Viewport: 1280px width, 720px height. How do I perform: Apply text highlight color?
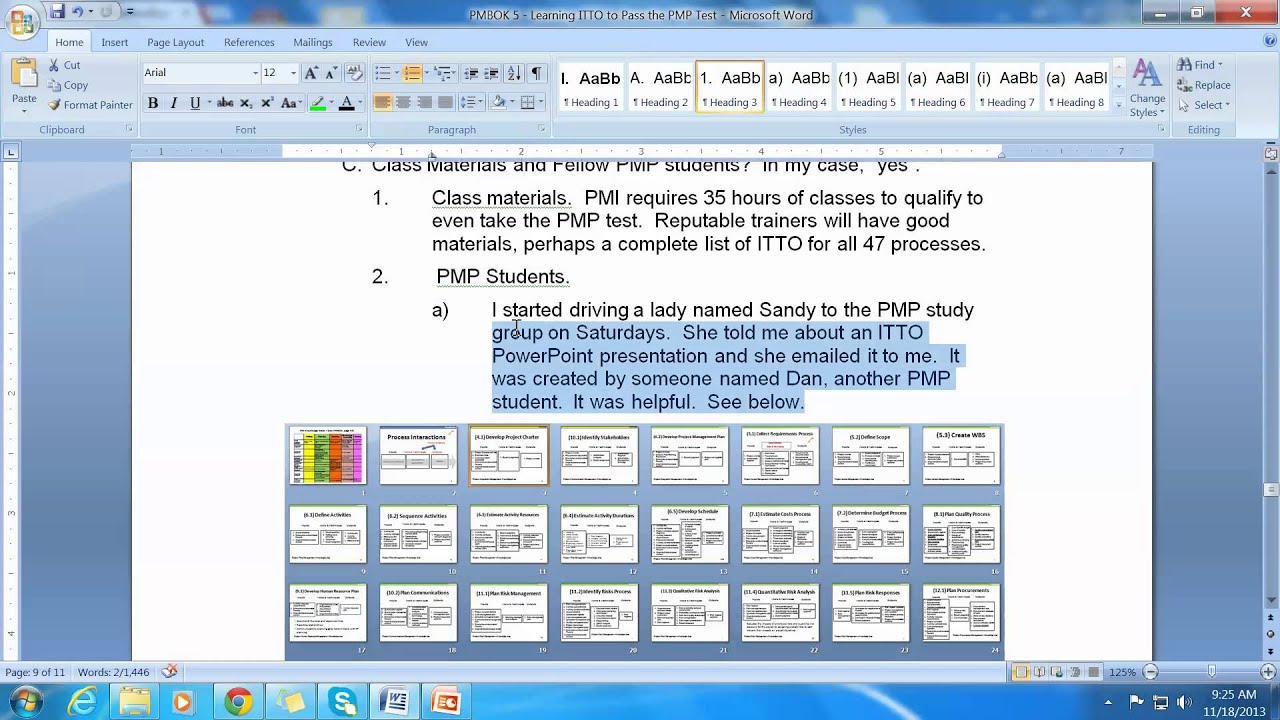click(318, 103)
